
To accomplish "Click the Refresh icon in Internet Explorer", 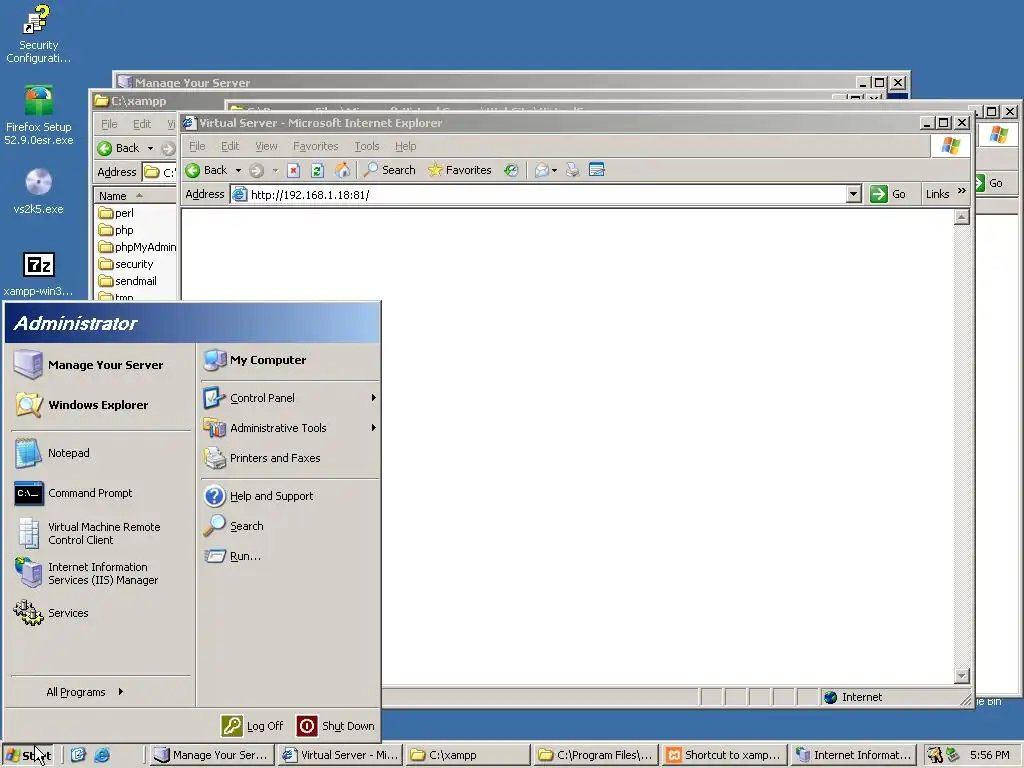I will pyautogui.click(x=317, y=170).
